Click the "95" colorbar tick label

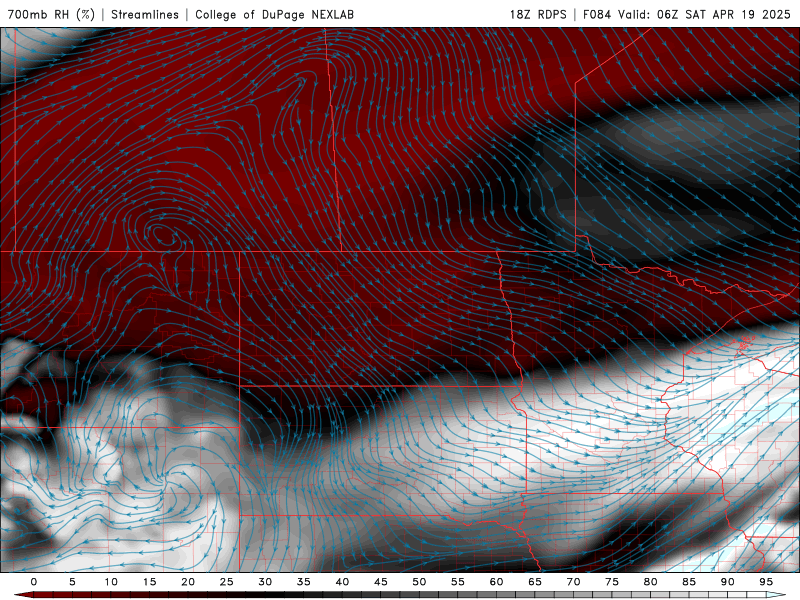click(x=766, y=582)
